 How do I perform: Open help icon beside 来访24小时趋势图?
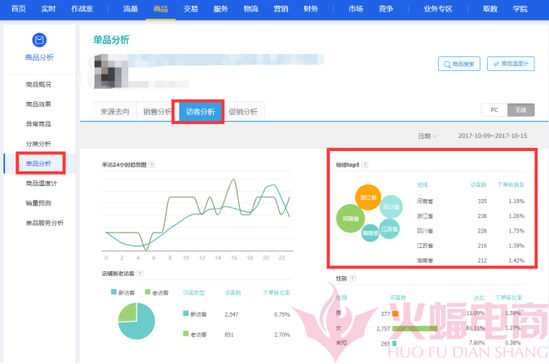(x=152, y=164)
